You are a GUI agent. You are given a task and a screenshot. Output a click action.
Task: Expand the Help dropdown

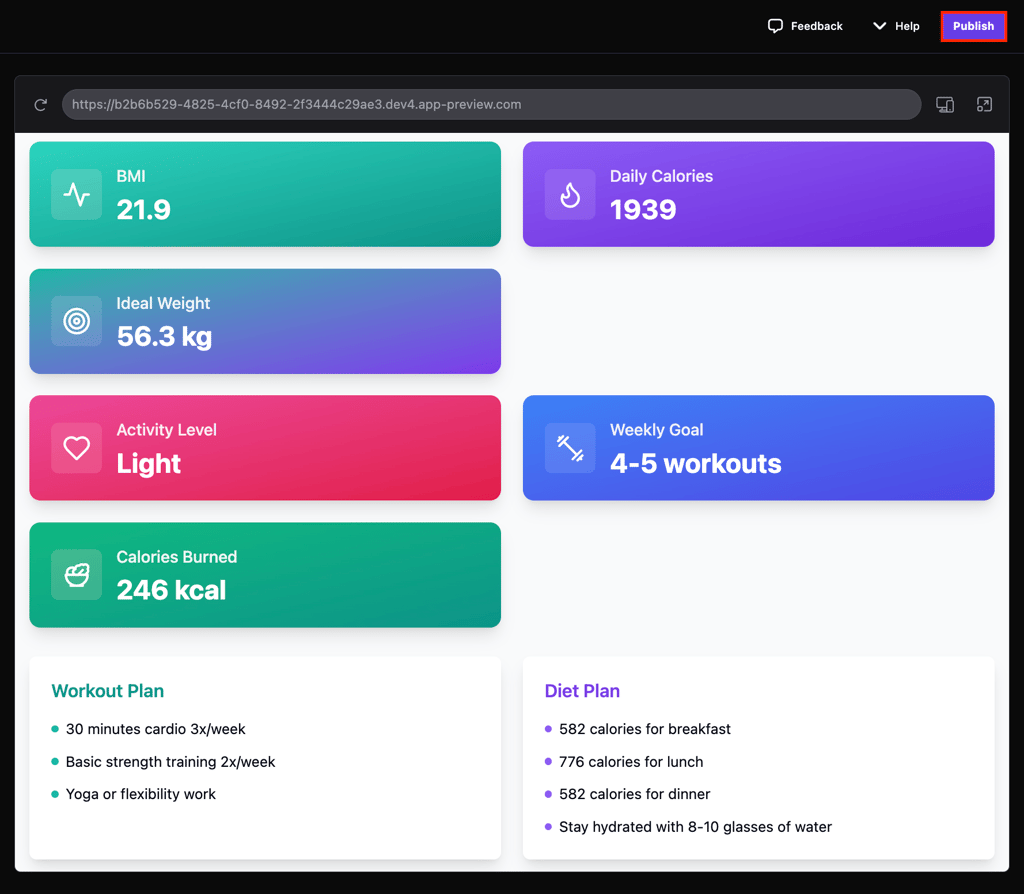pos(896,26)
